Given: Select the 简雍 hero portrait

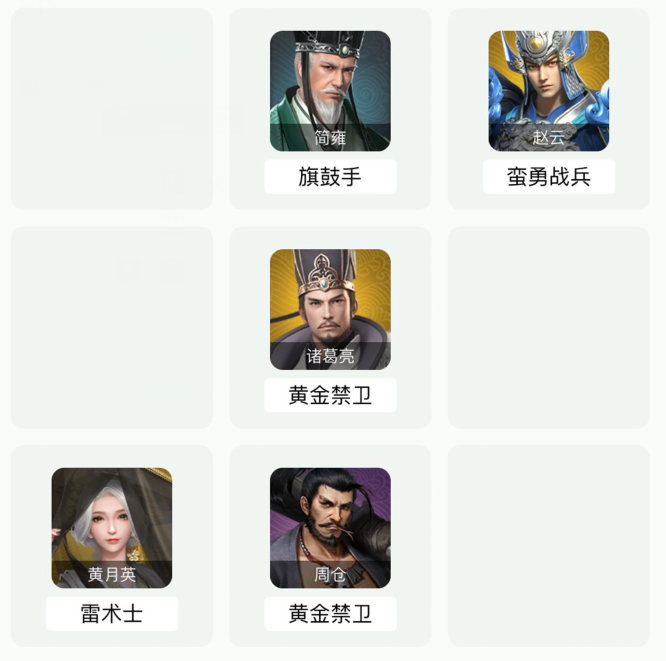Looking at the screenshot, I should pos(330,91).
